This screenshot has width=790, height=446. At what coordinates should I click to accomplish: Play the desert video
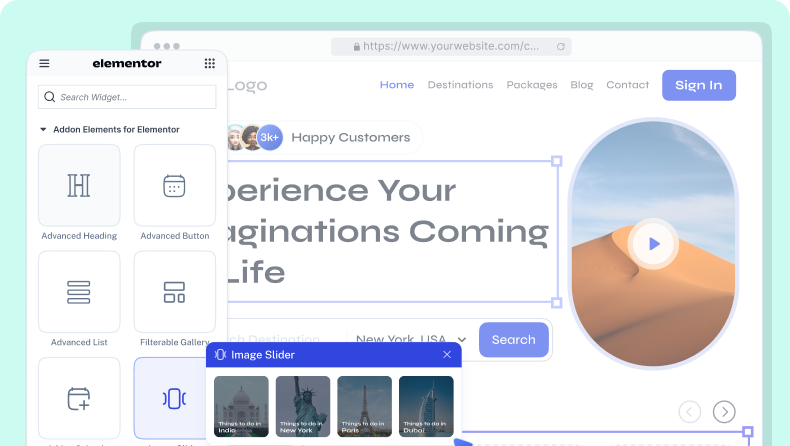coord(654,243)
